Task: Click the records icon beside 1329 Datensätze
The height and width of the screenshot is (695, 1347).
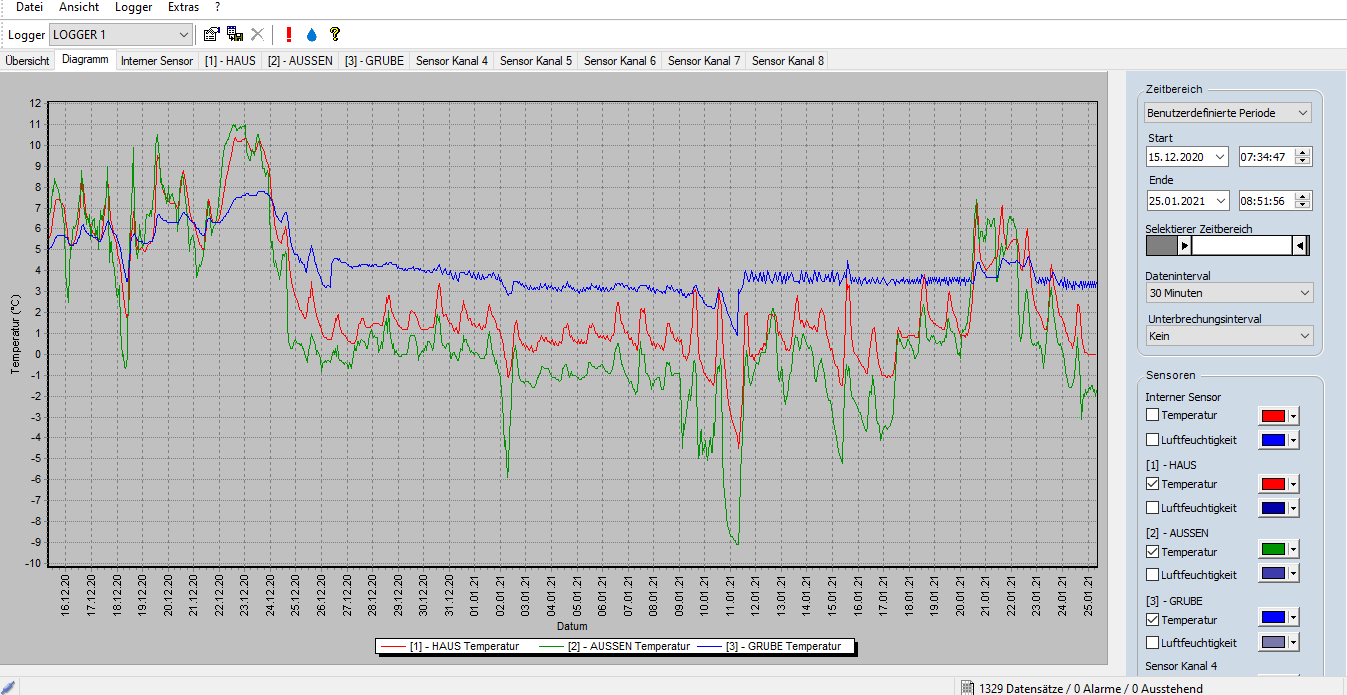Action: (x=967, y=688)
